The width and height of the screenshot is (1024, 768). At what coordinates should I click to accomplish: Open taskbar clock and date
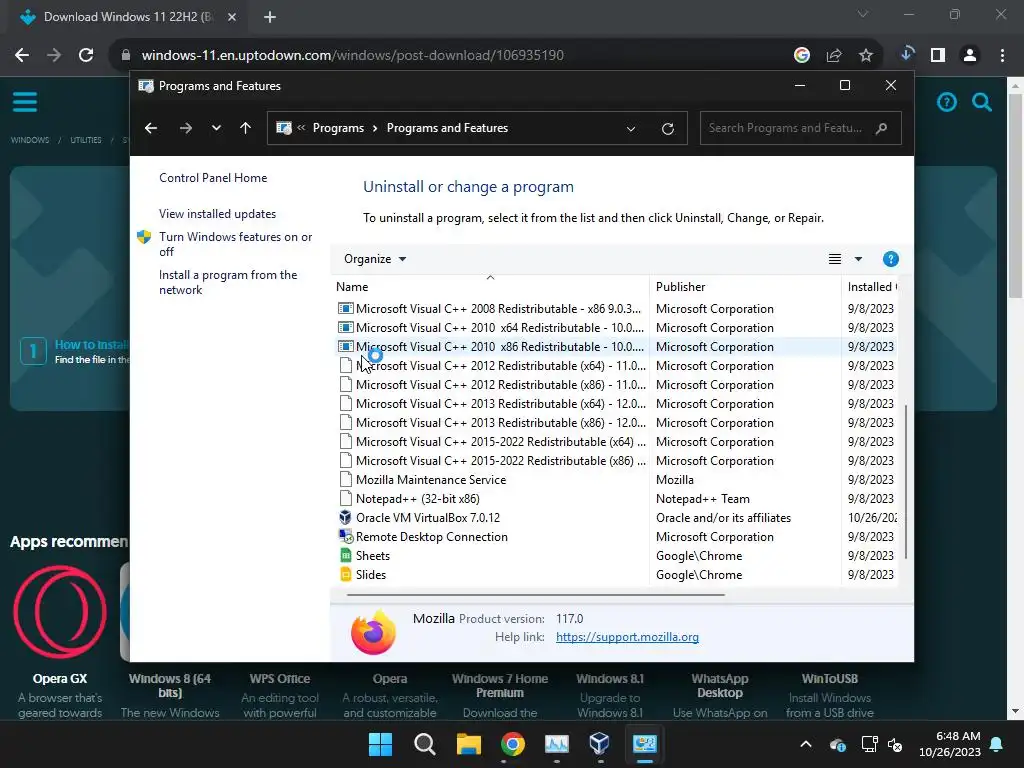click(x=950, y=744)
